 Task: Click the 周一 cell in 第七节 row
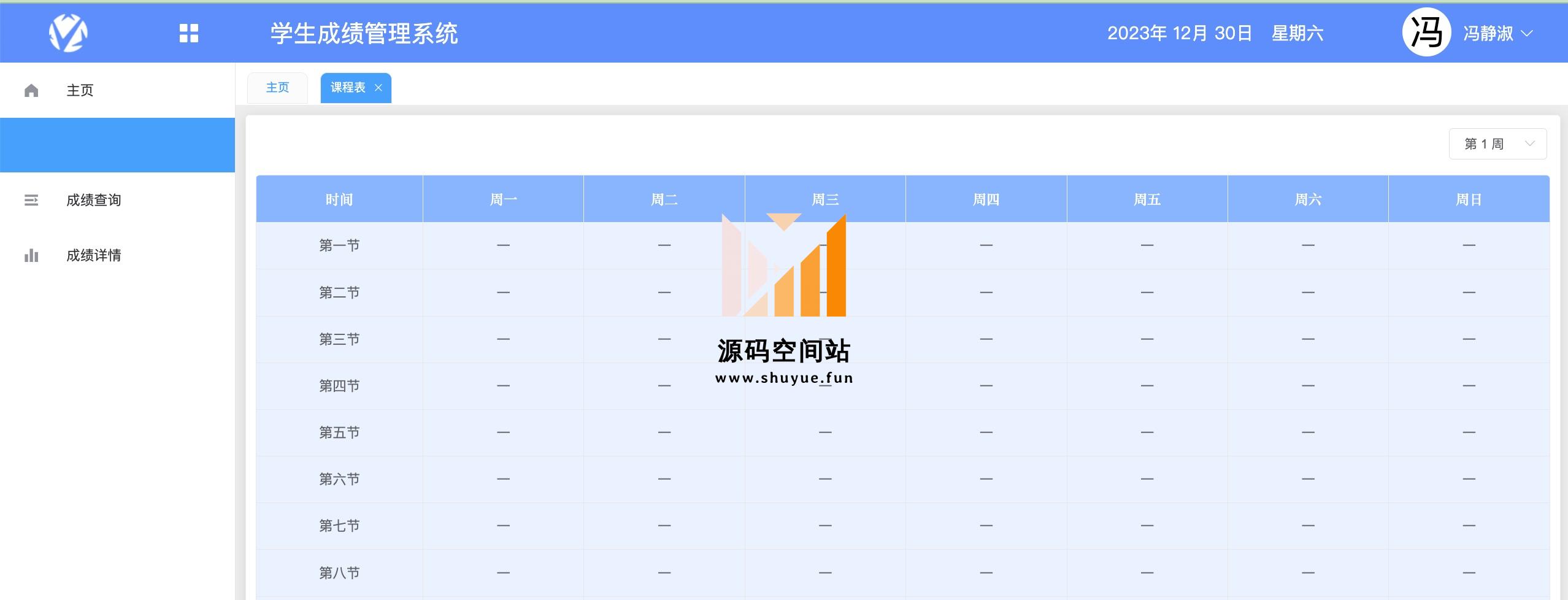coord(503,526)
